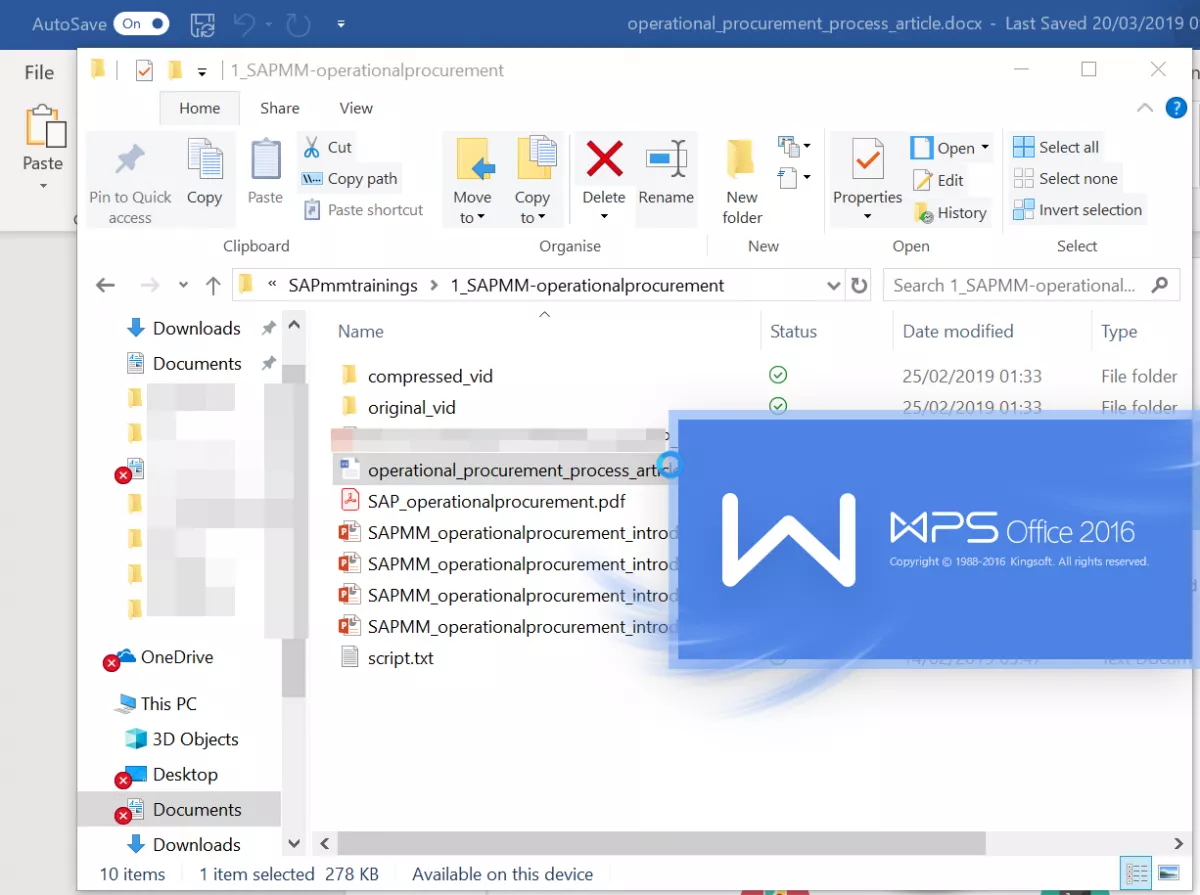Sort by the Date modified column header

pyautogui.click(x=958, y=331)
